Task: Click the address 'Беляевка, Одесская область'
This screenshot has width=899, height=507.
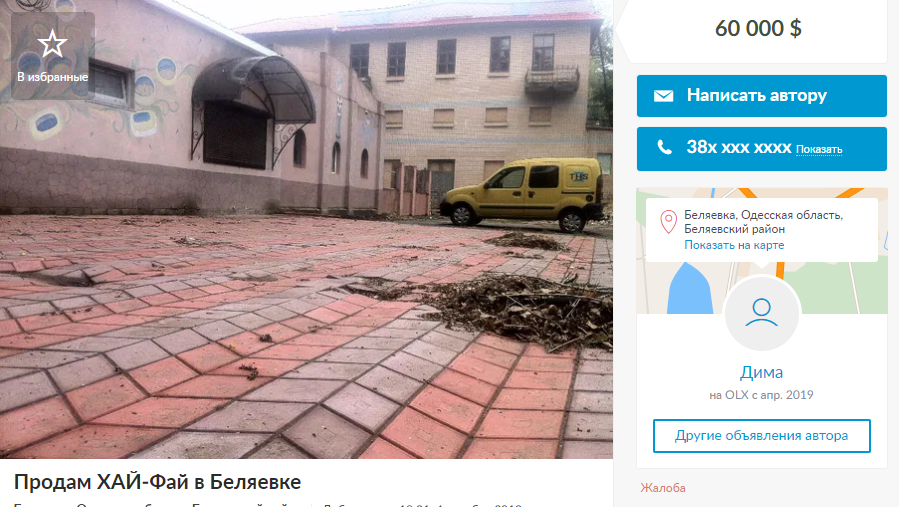Action: coord(763,215)
